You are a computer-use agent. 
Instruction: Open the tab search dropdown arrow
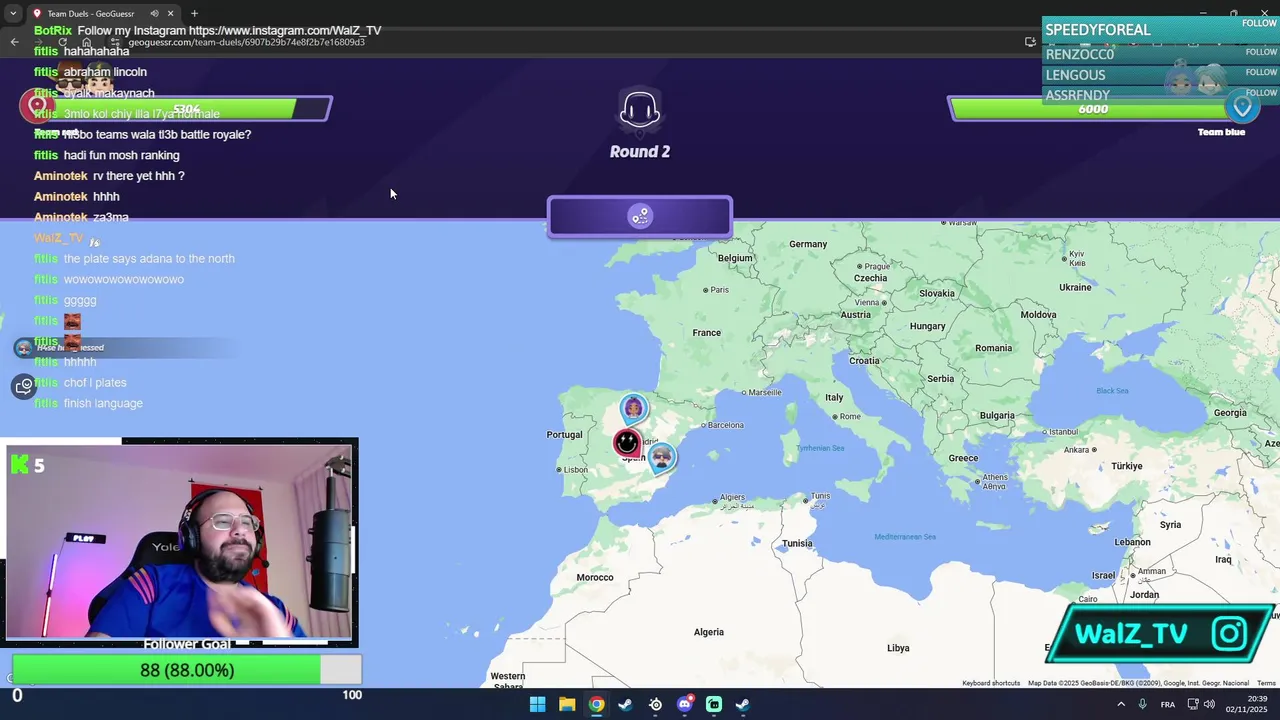12,13
